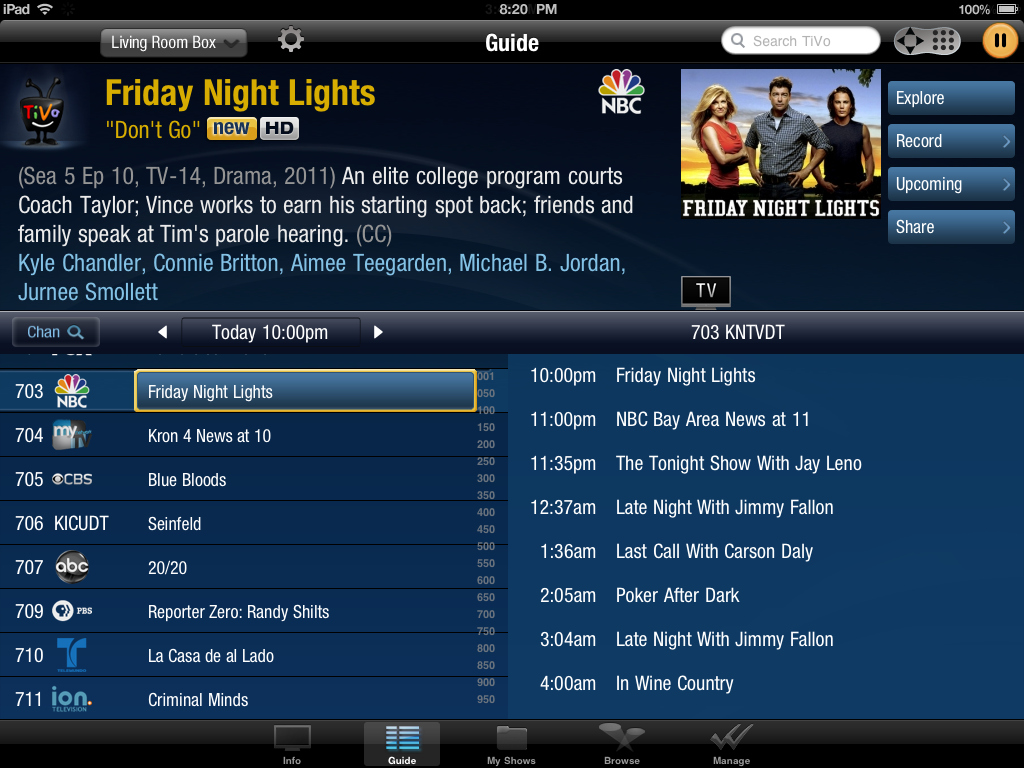Select channel 710 Telemundo logo
1024x768 pixels.
point(72,655)
